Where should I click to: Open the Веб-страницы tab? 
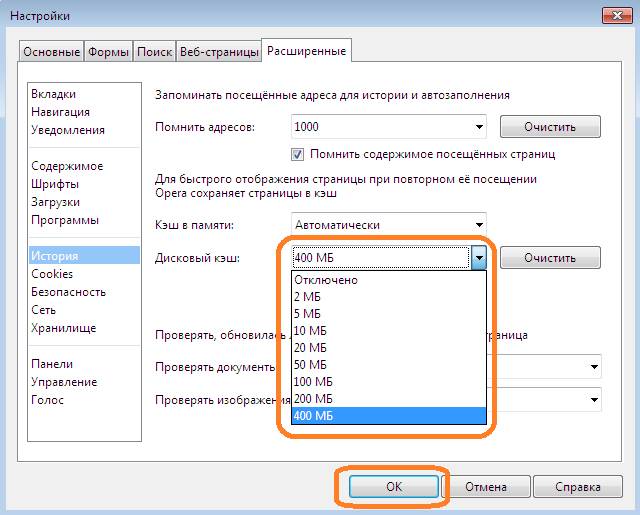click(218, 52)
